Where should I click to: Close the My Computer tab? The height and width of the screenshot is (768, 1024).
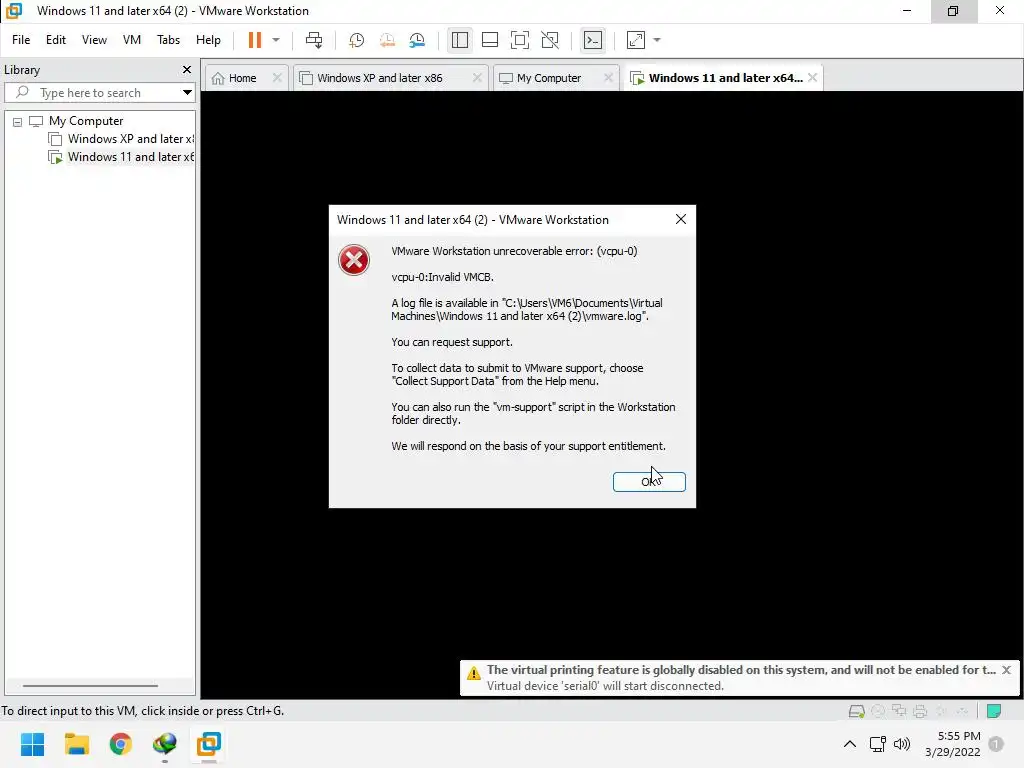point(609,78)
